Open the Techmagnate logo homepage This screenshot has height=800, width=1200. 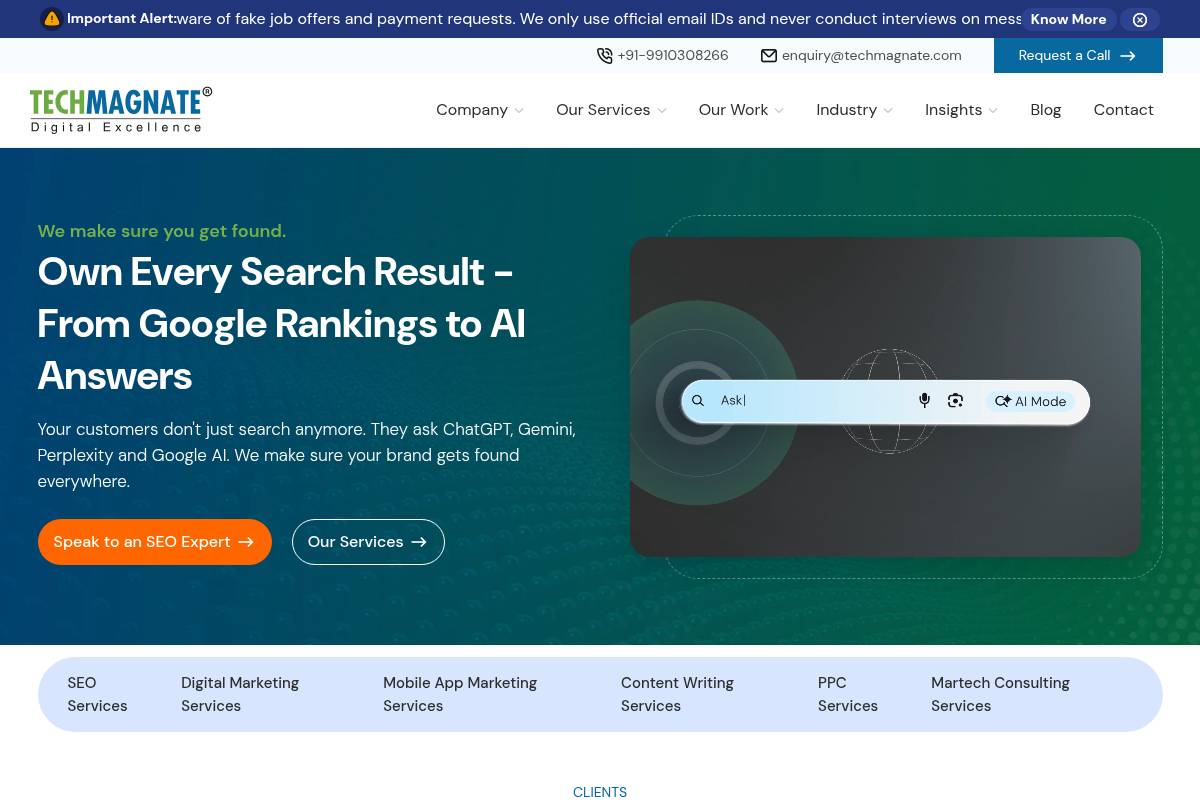(121, 109)
